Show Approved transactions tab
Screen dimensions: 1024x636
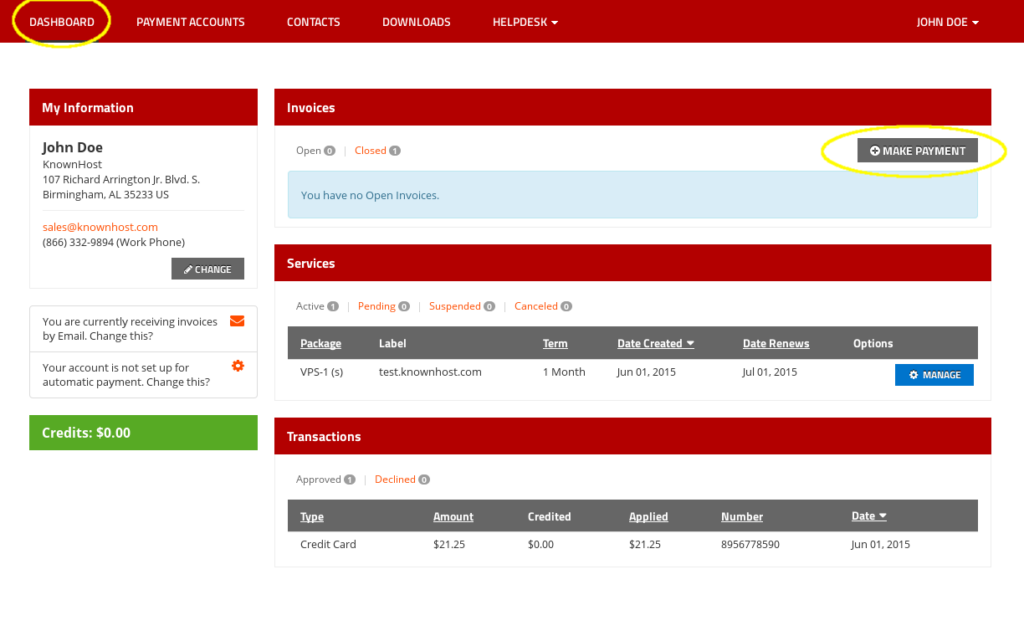point(325,479)
